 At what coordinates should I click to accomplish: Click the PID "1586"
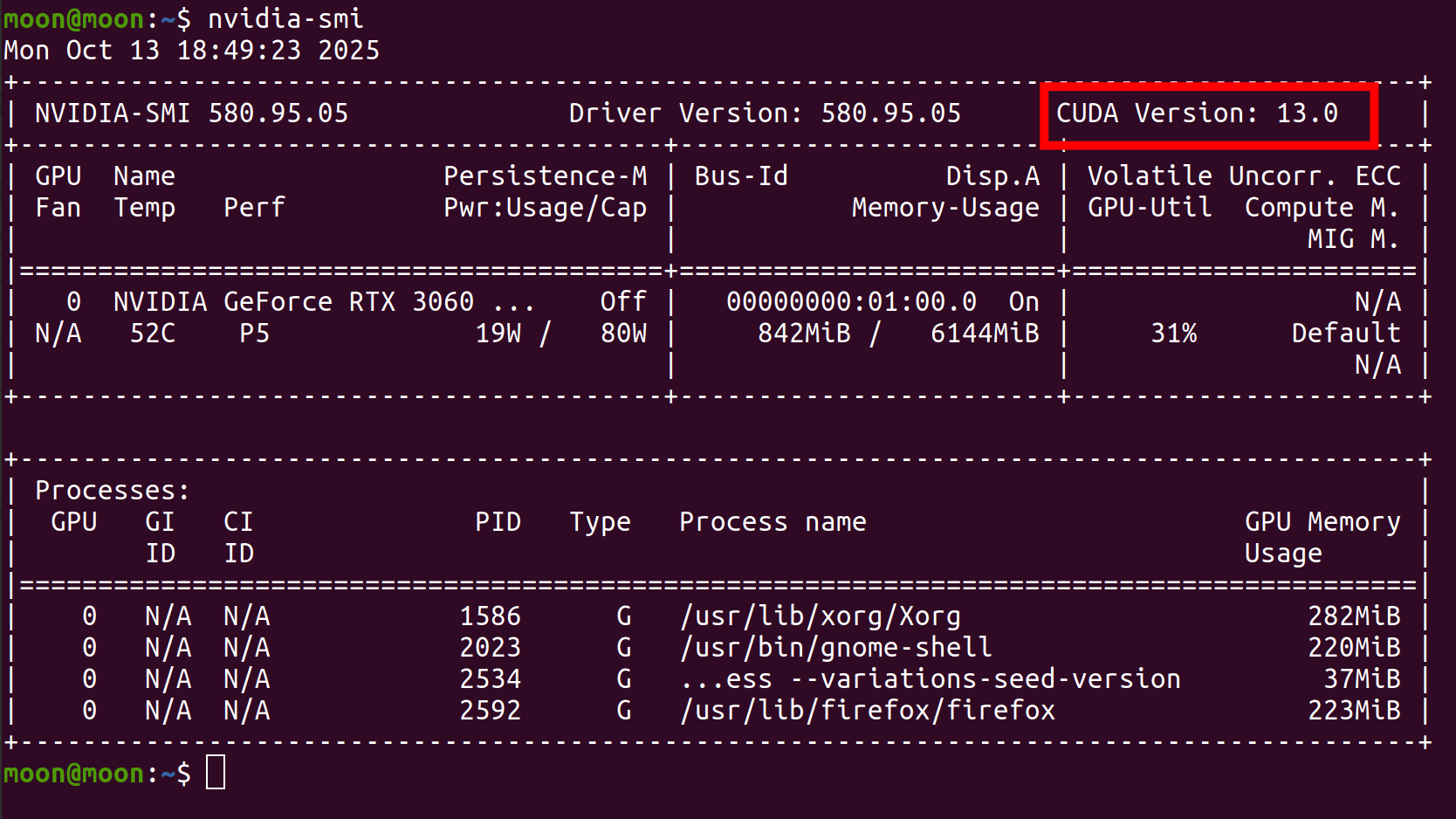pos(491,616)
